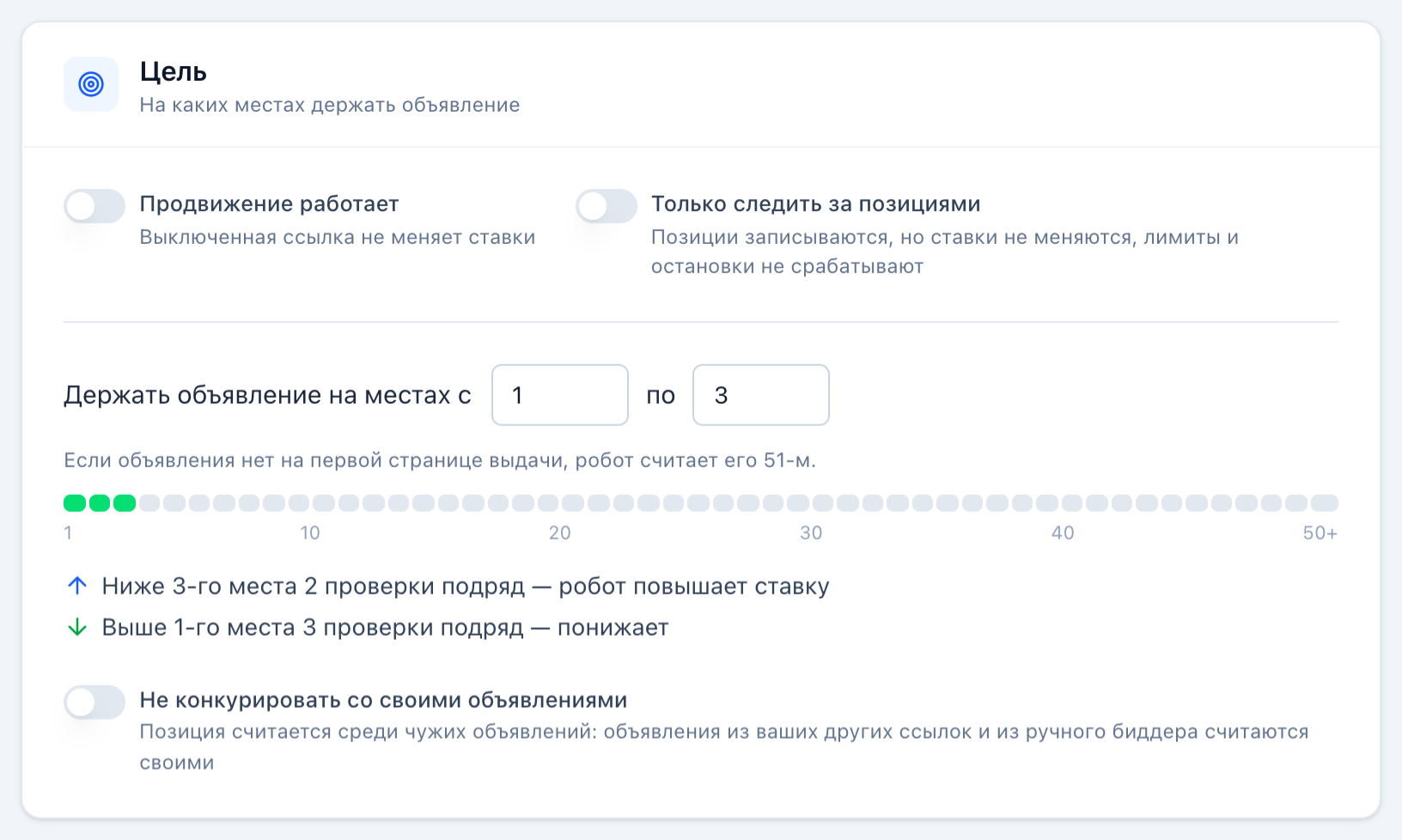The image size is (1402, 840).
Task: Click subtitle На каких местах держать объявление
Action: pos(330,105)
